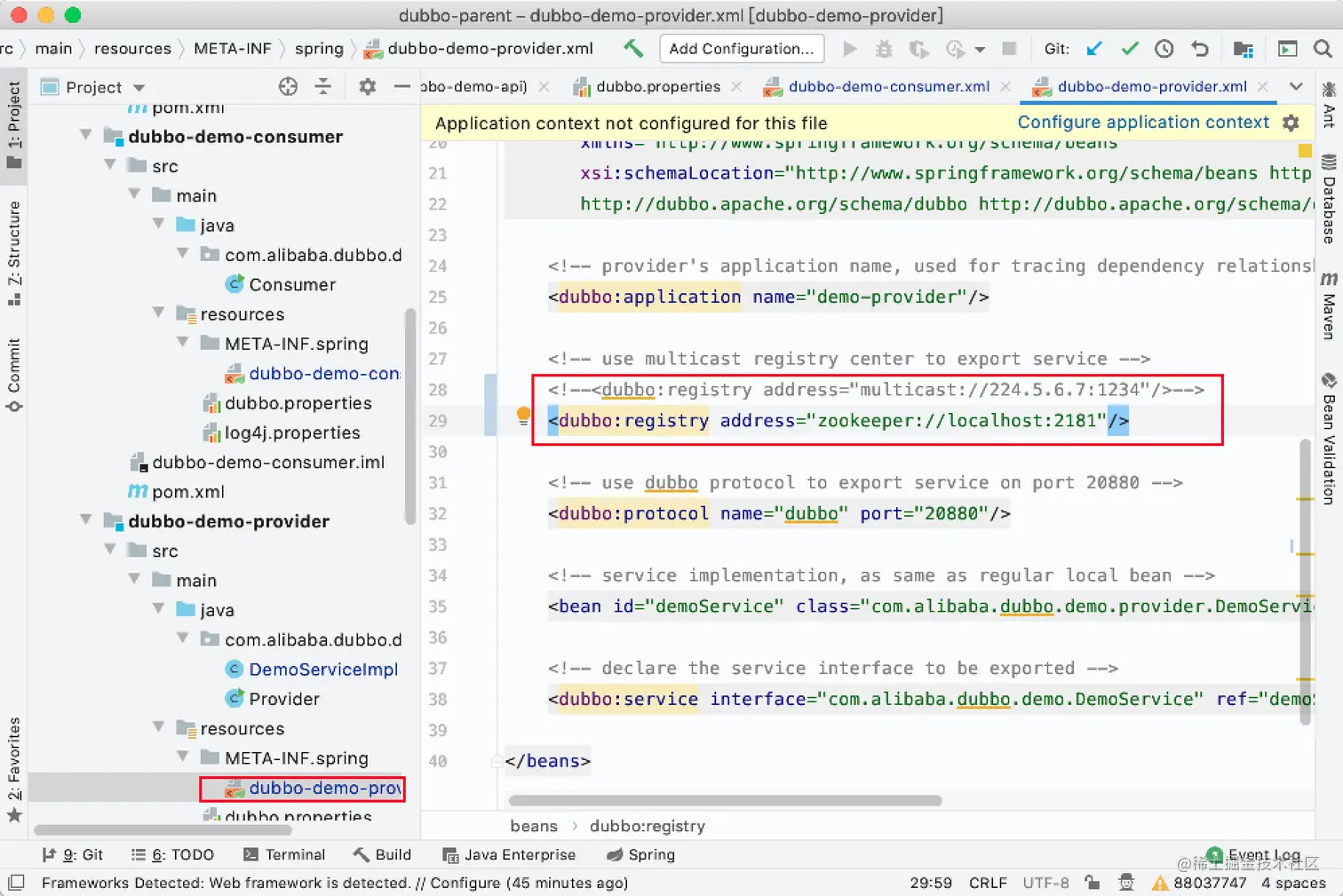Click Git Commit green checkmark icon
This screenshot has height=896, width=1343.
(1130, 49)
